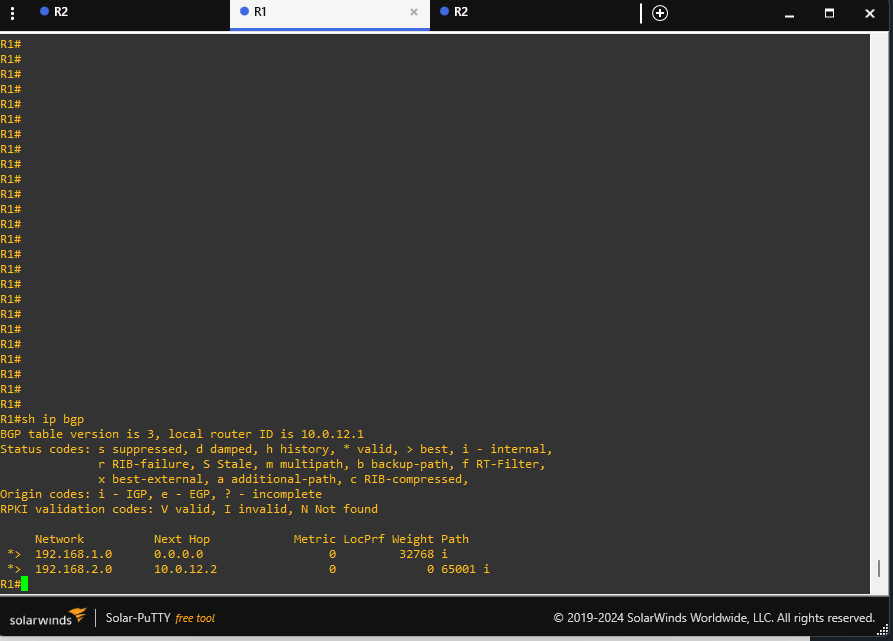The height and width of the screenshot is (641, 893).
Task: Click the 'BGP table version' line
Action: coord(182,434)
